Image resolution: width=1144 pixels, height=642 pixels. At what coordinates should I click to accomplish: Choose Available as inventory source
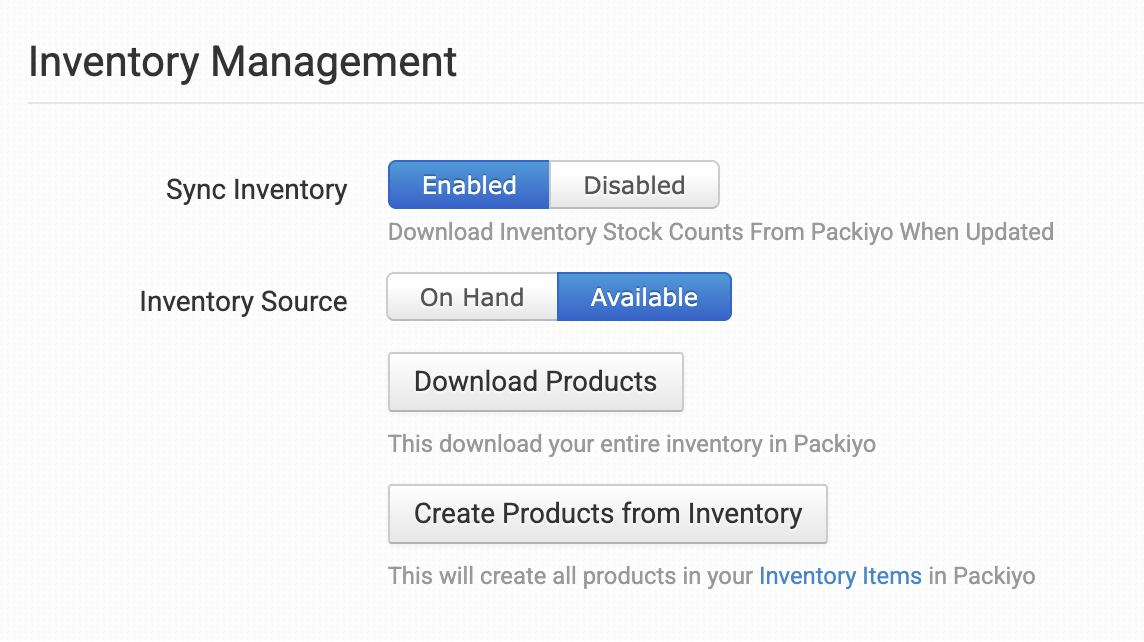(644, 297)
